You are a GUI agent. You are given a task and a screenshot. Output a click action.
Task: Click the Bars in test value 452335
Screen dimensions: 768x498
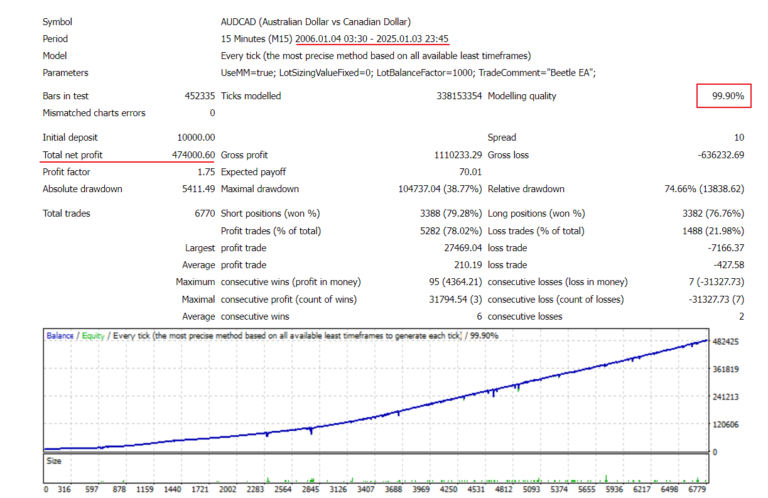click(195, 96)
